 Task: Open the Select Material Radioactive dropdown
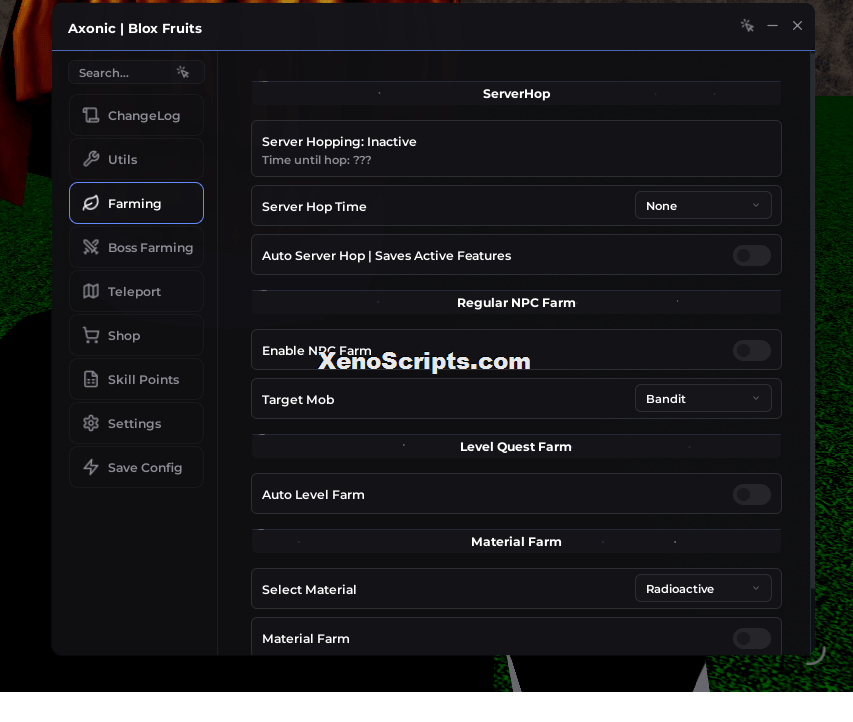point(703,589)
